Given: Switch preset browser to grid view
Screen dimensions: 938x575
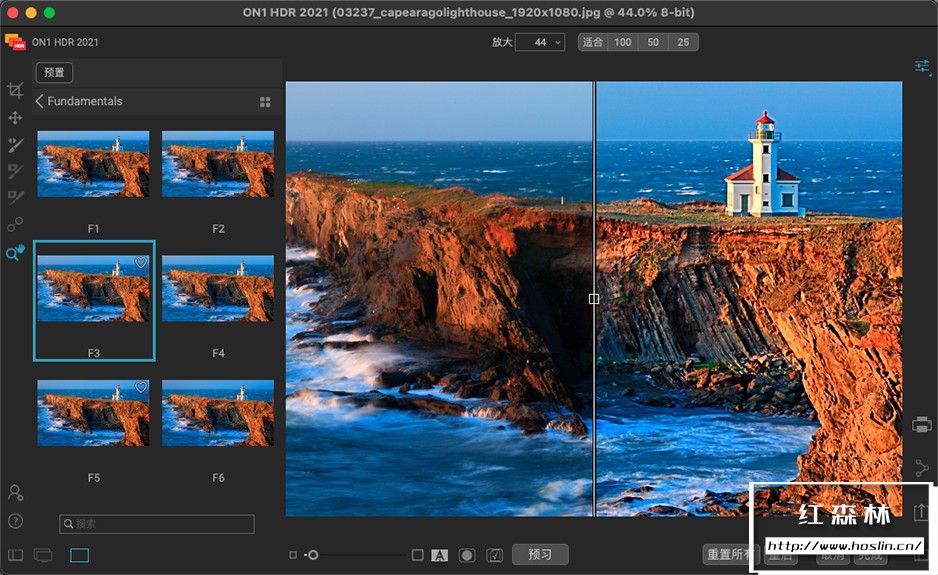Looking at the screenshot, I should (x=265, y=102).
